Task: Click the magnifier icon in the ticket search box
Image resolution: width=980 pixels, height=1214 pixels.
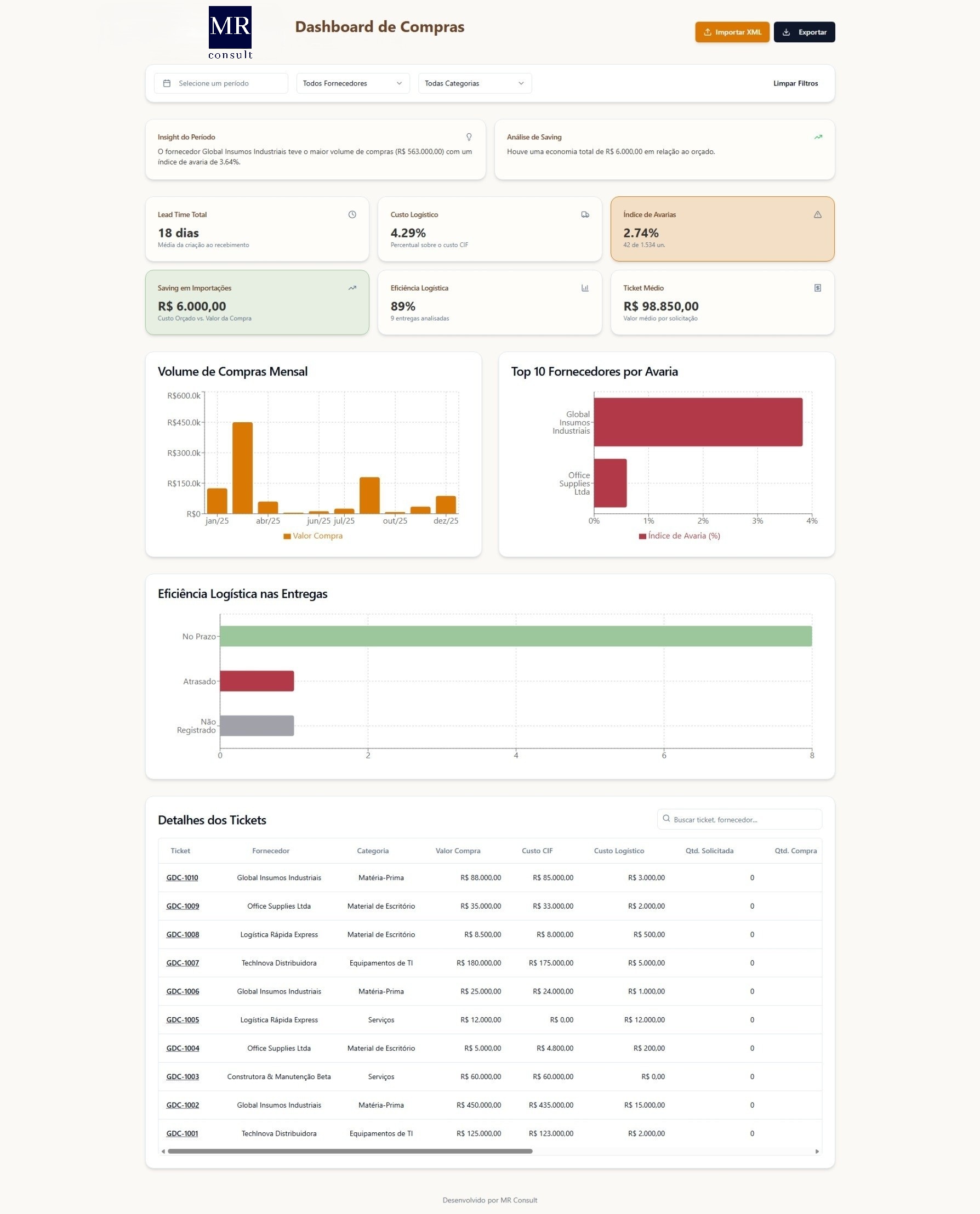Action: (x=666, y=819)
